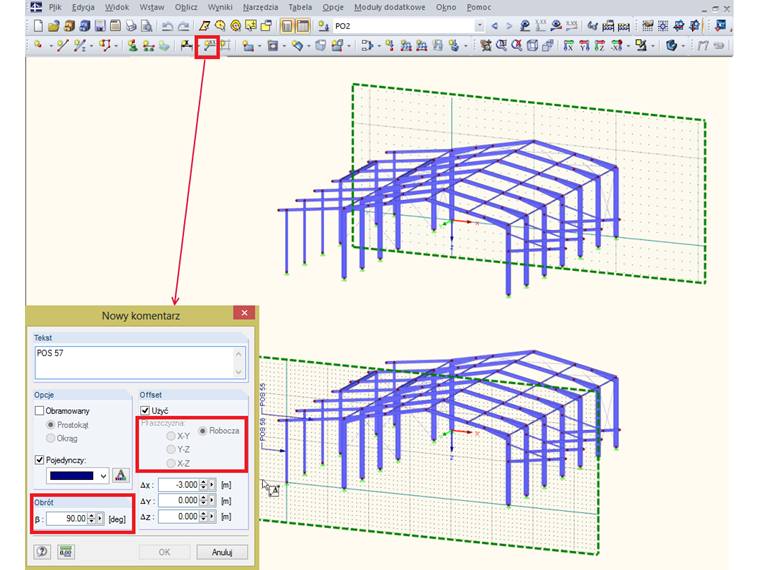Open the Oblicz menu

[186, 7]
